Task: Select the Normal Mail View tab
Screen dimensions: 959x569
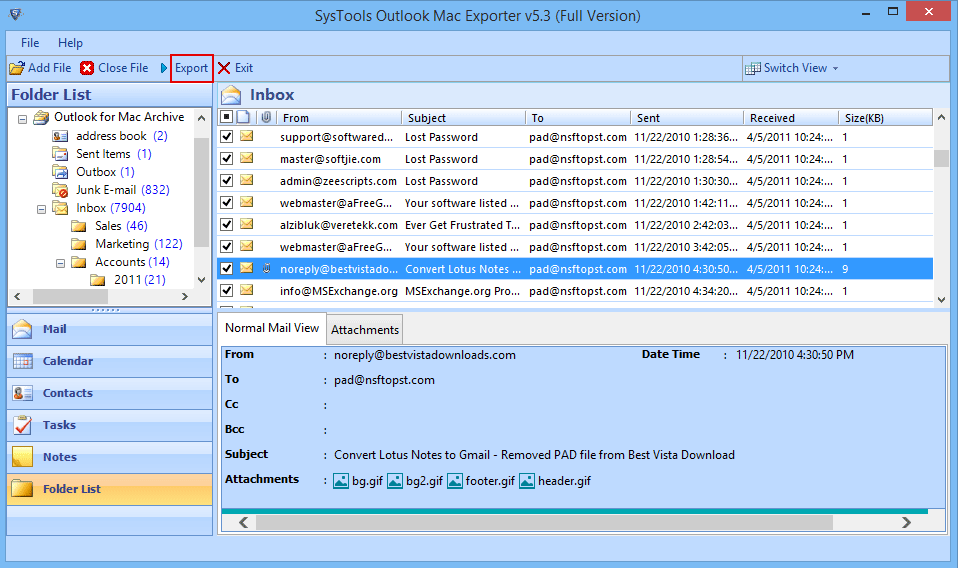Action: pyautogui.click(x=272, y=328)
